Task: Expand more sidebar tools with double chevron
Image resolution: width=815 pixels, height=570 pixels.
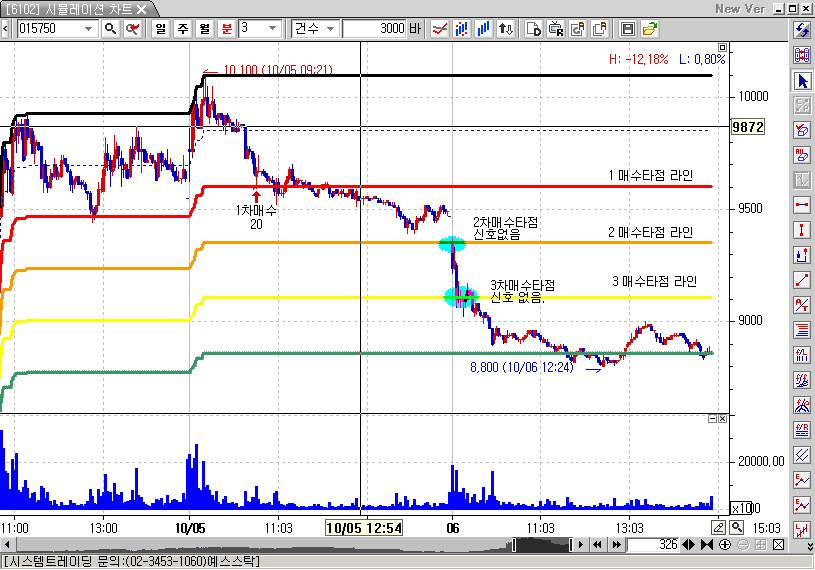Action: click(809, 546)
